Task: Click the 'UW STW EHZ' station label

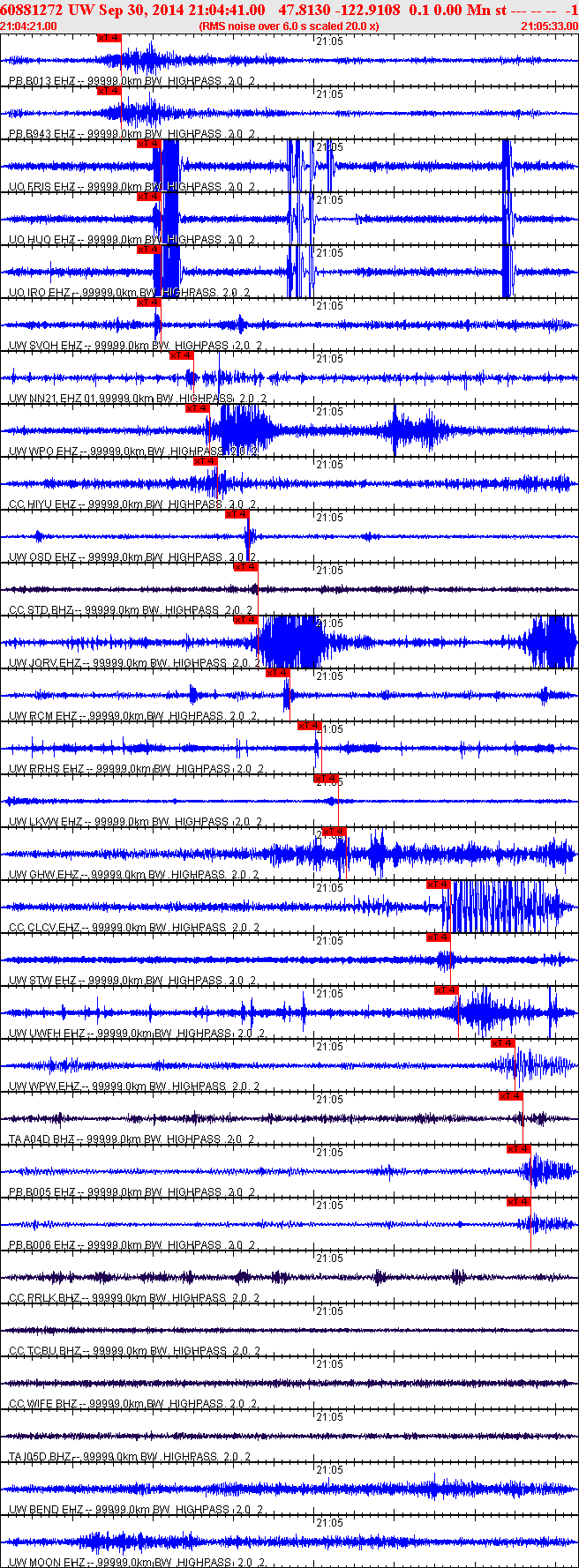Action: click(x=43, y=981)
